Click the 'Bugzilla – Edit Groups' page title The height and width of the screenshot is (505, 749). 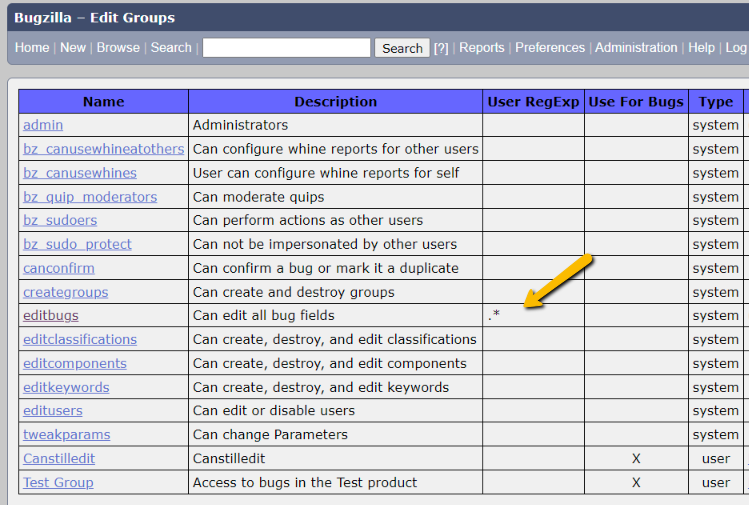[95, 18]
